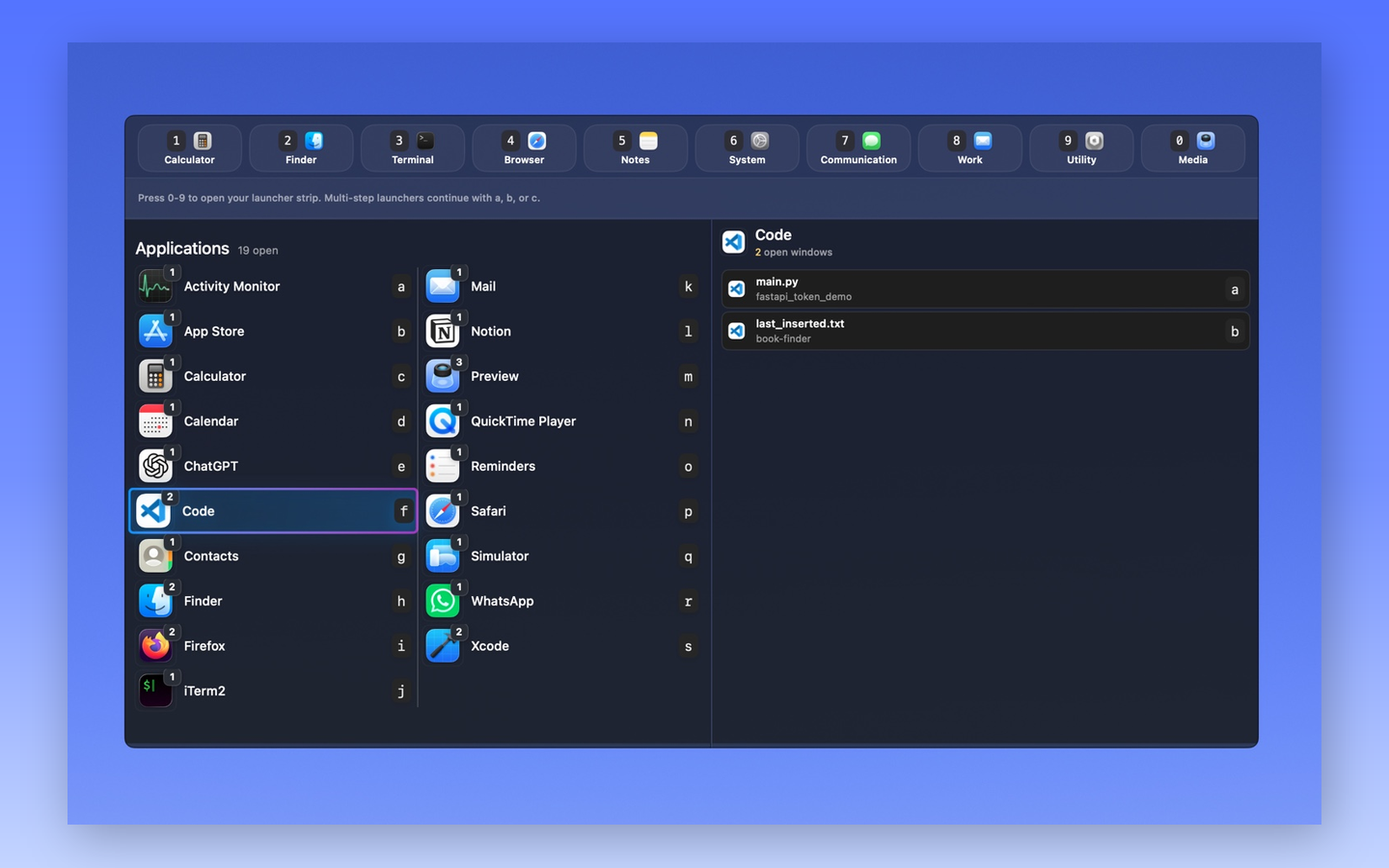
Task: Click the VS Code icon beside main.py
Action: click(x=736, y=289)
